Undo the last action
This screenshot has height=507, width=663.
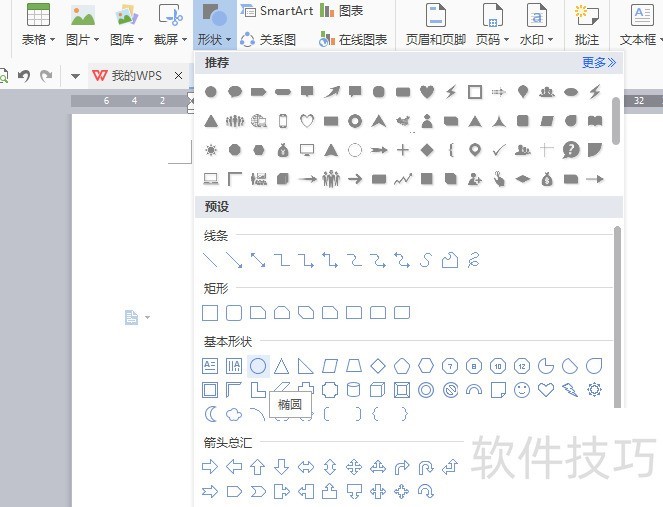point(24,76)
